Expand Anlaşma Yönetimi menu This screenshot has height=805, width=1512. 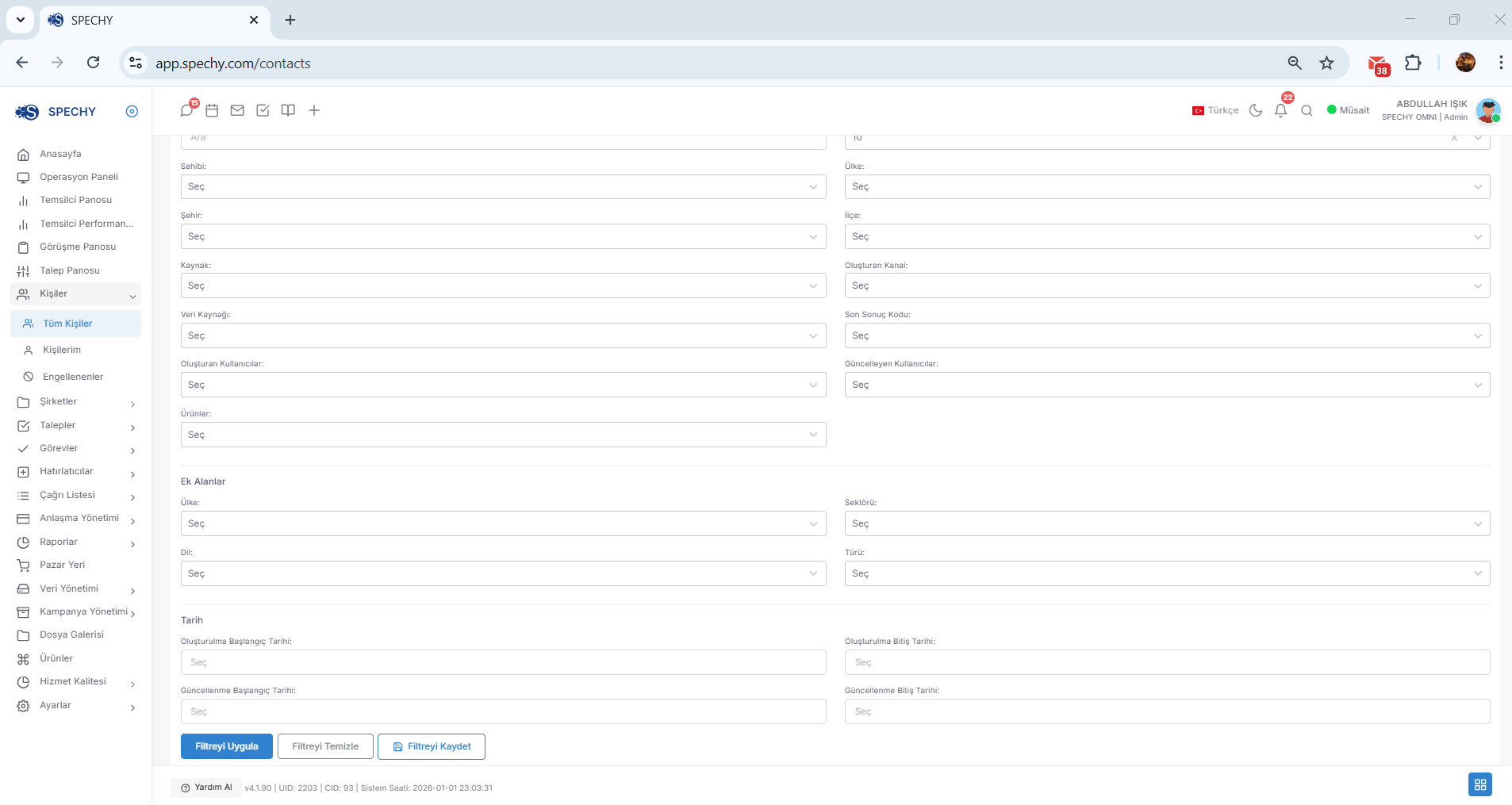pos(76,519)
